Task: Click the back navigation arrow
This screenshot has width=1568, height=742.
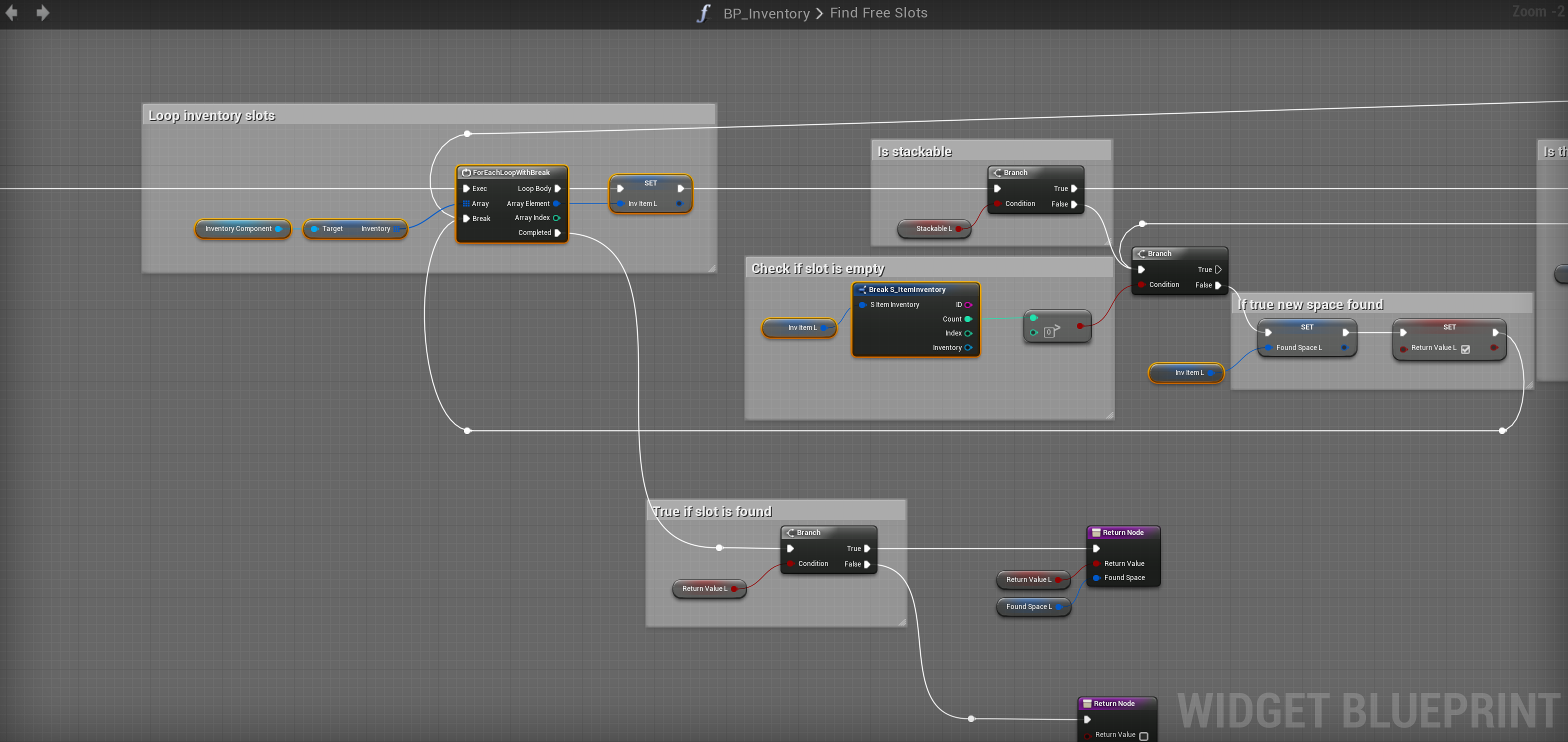Action: 11,13
